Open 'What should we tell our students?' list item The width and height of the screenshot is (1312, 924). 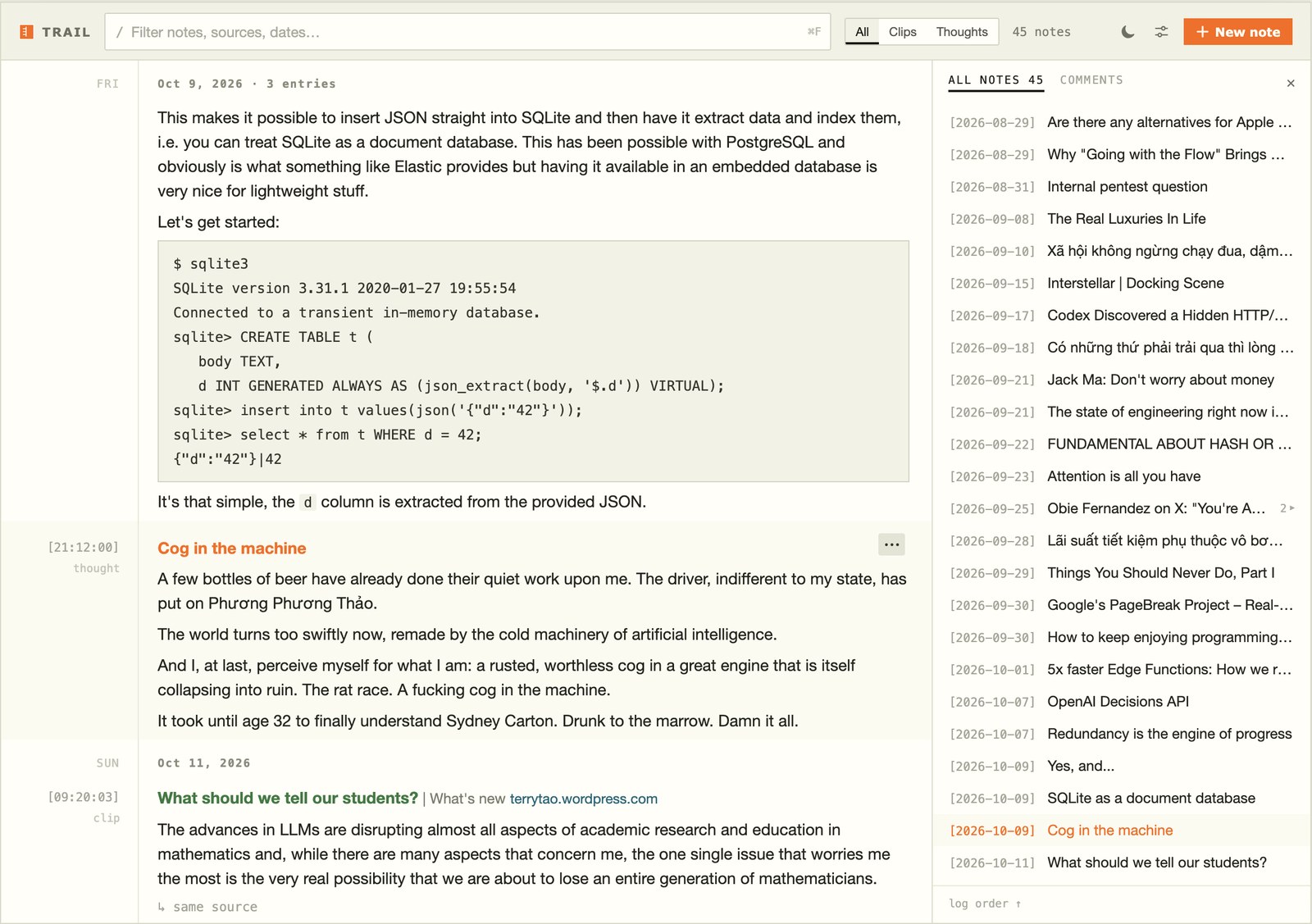1121,863
